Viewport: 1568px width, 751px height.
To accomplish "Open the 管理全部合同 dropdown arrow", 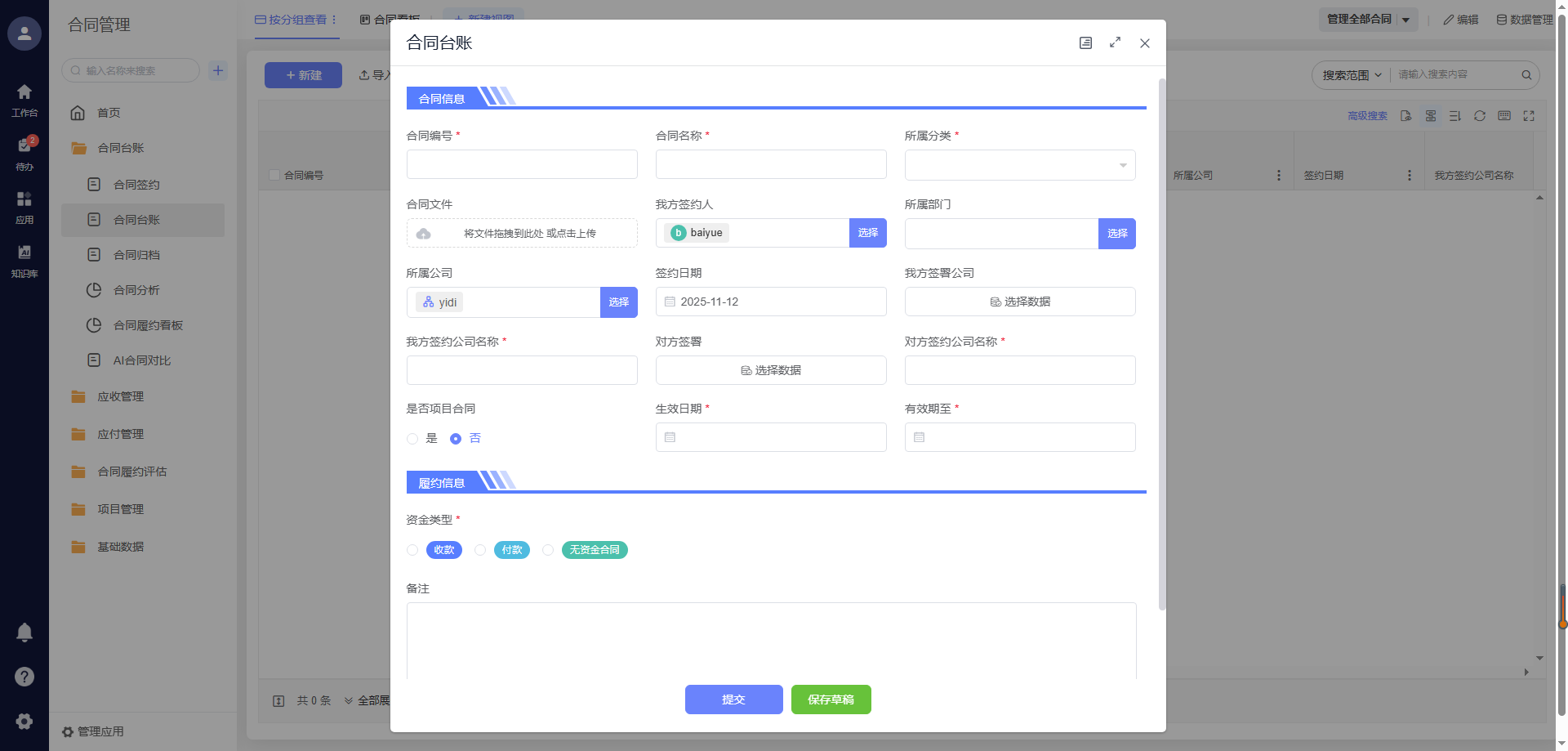I will pos(1405,20).
